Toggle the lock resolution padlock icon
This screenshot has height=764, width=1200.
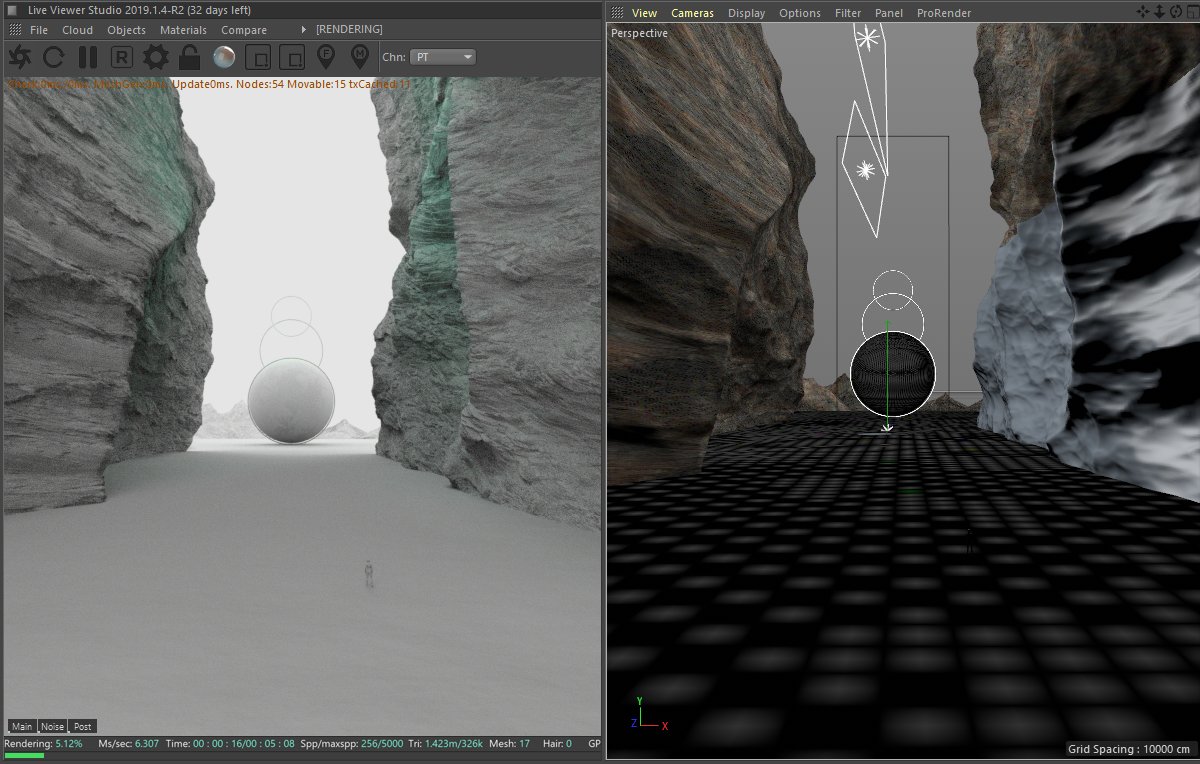[x=190, y=57]
